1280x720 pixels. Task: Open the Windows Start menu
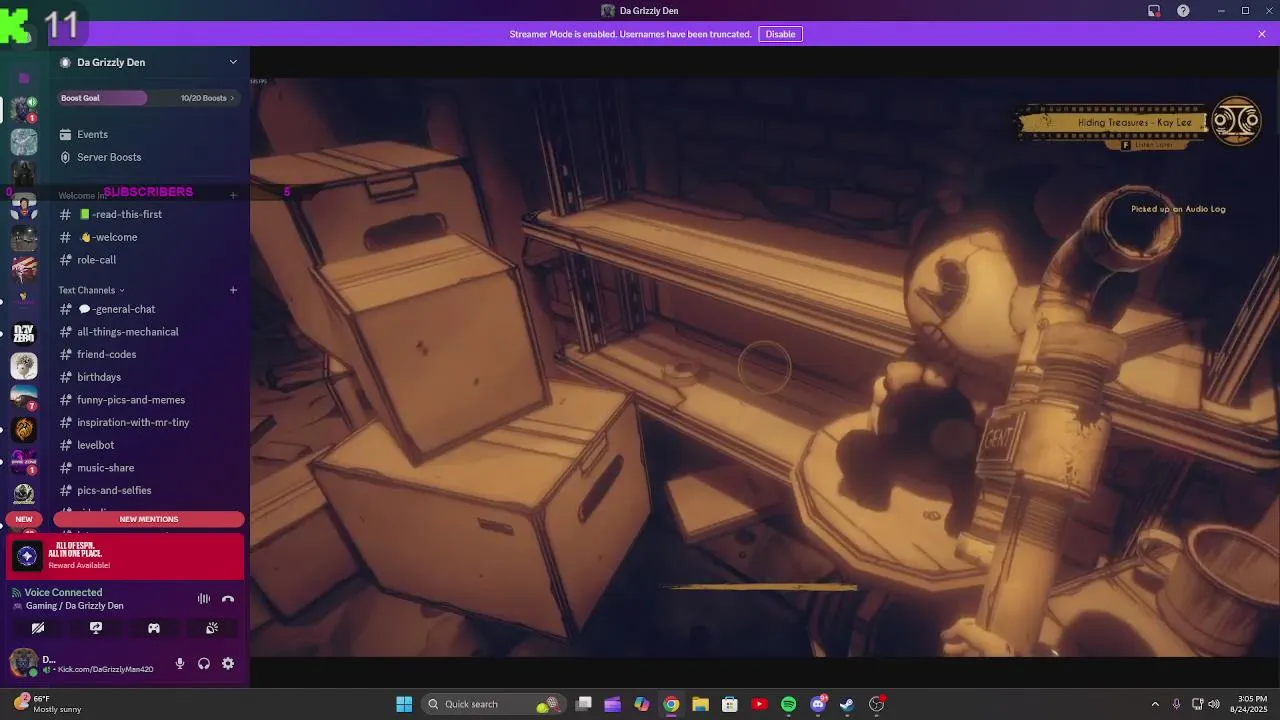tap(404, 704)
